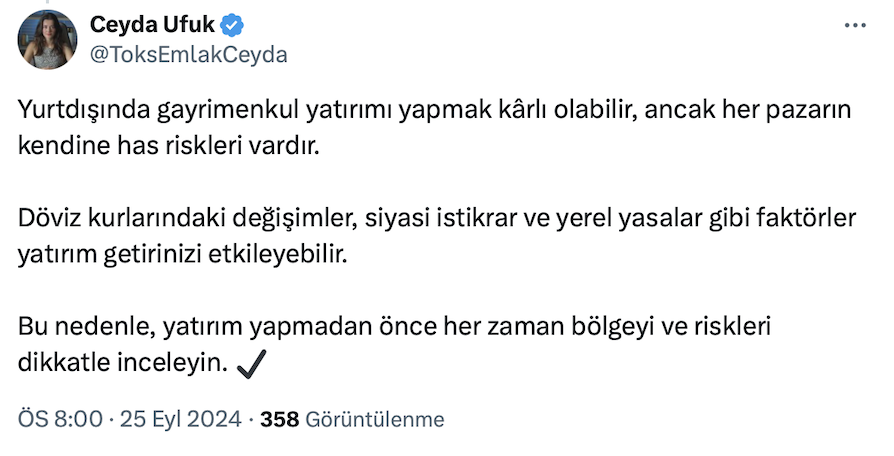Click the Görüntülenme label
The height and width of the screenshot is (456, 894).
click(374, 420)
